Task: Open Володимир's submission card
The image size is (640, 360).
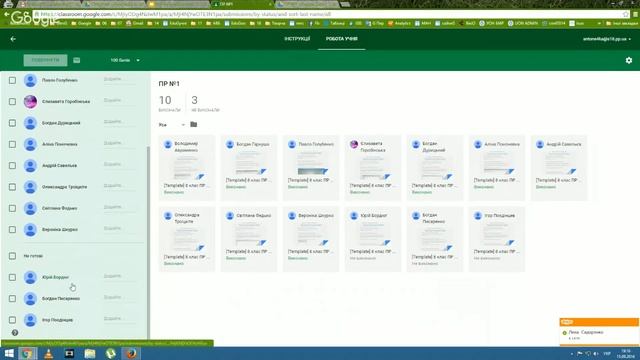Action: pyautogui.click(x=187, y=168)
